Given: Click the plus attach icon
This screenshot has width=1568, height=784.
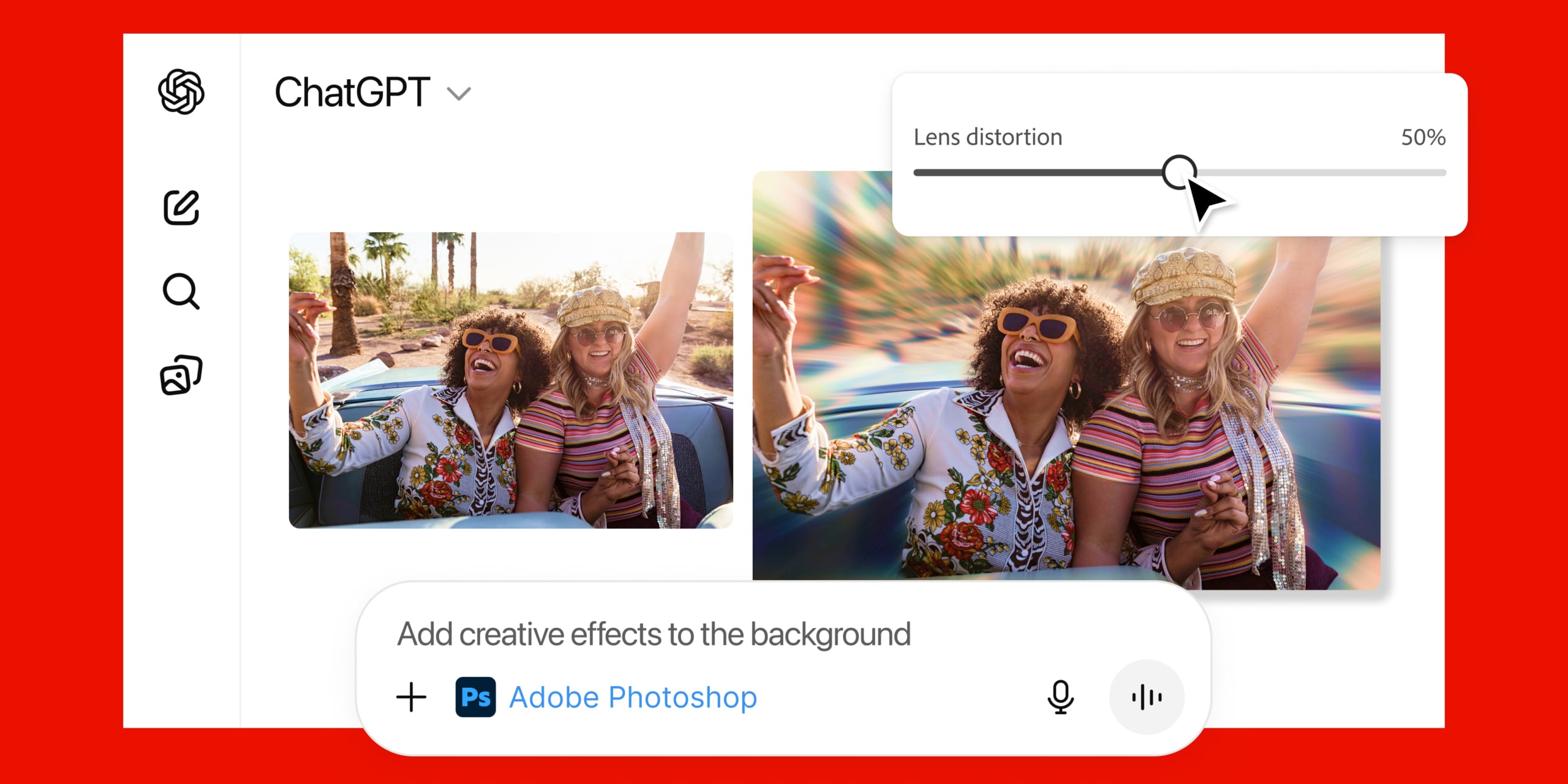Looking at the screenshot, I should 411,697.
